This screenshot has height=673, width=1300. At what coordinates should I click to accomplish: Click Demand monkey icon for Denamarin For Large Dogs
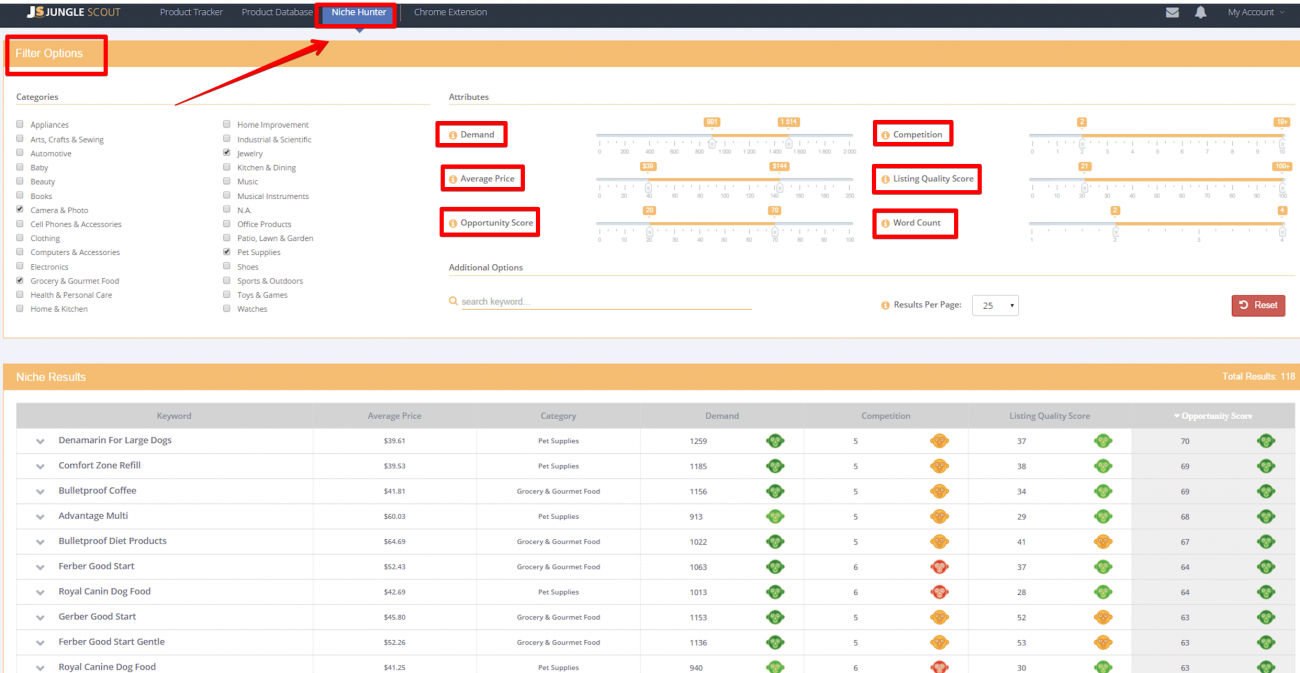775,440
